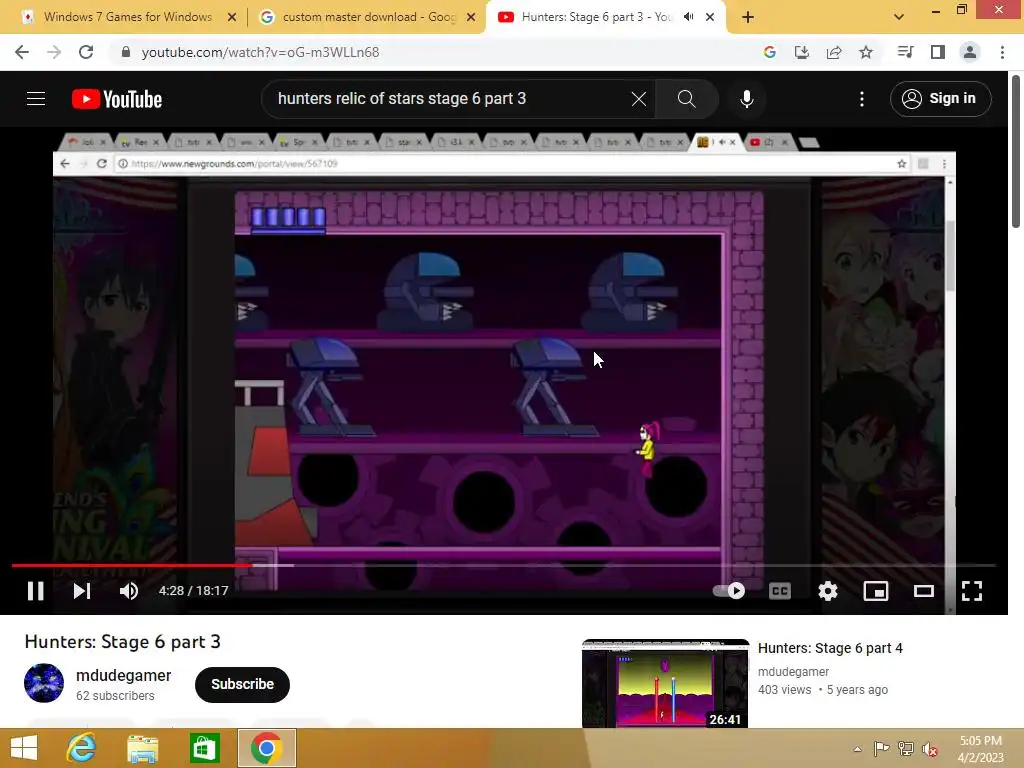Switch to Windows 7 Games tab
1024x768 pixels.
(x=128, y=17)
